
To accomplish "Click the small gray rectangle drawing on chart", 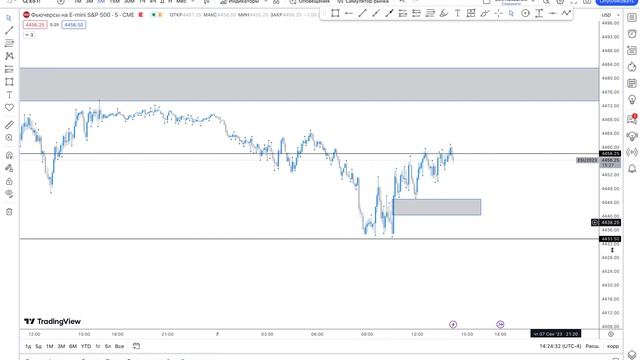I will coord(437,207).
